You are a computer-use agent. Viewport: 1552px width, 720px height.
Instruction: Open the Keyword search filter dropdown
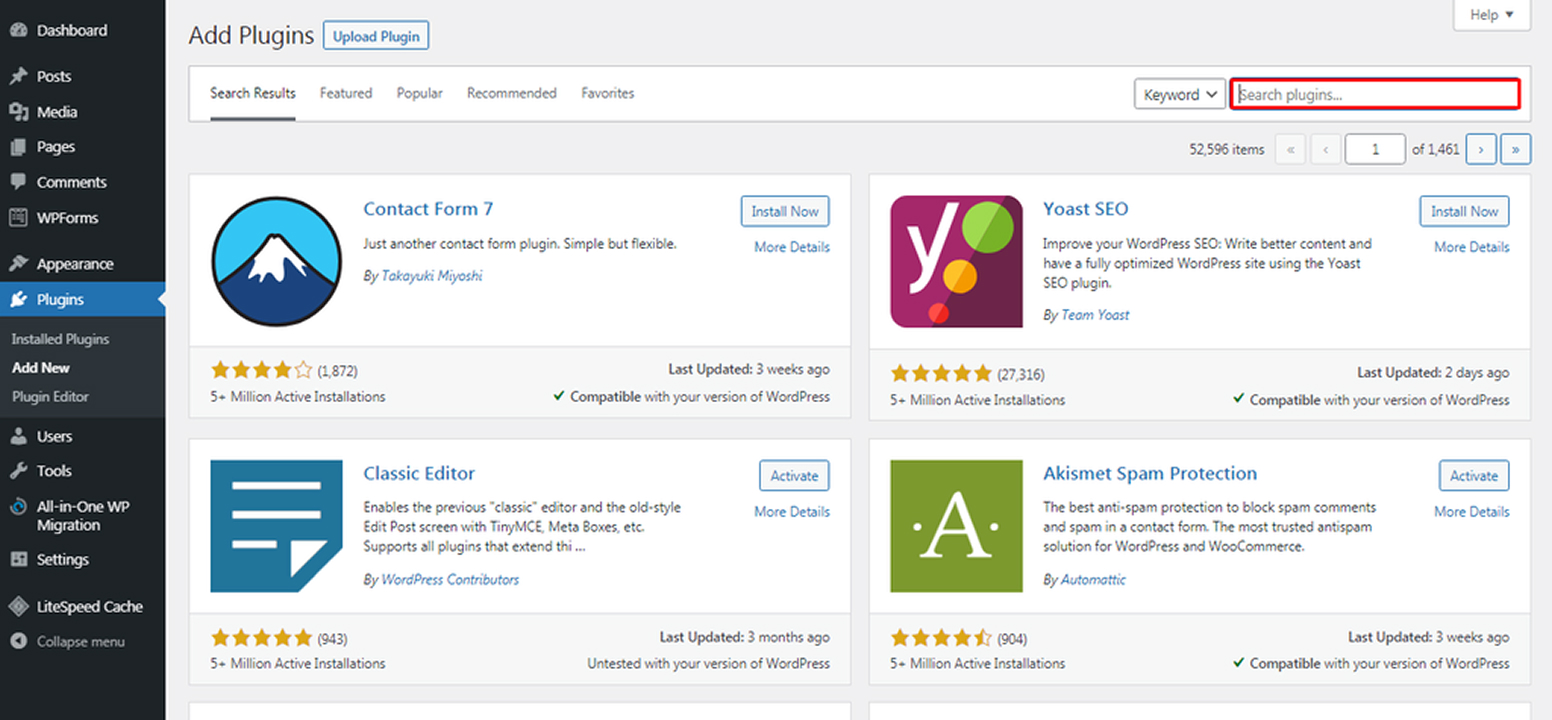click(1178, 93)
